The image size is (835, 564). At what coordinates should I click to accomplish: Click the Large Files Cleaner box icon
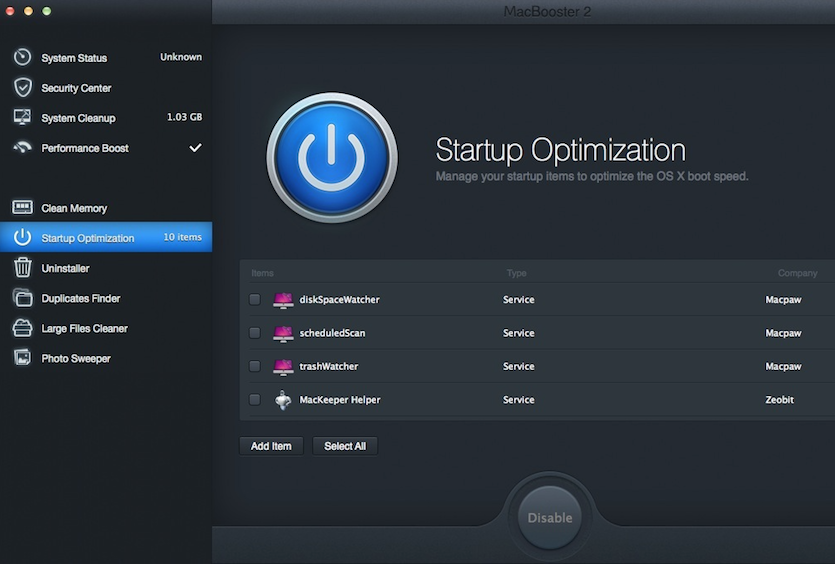pos(22,328)
